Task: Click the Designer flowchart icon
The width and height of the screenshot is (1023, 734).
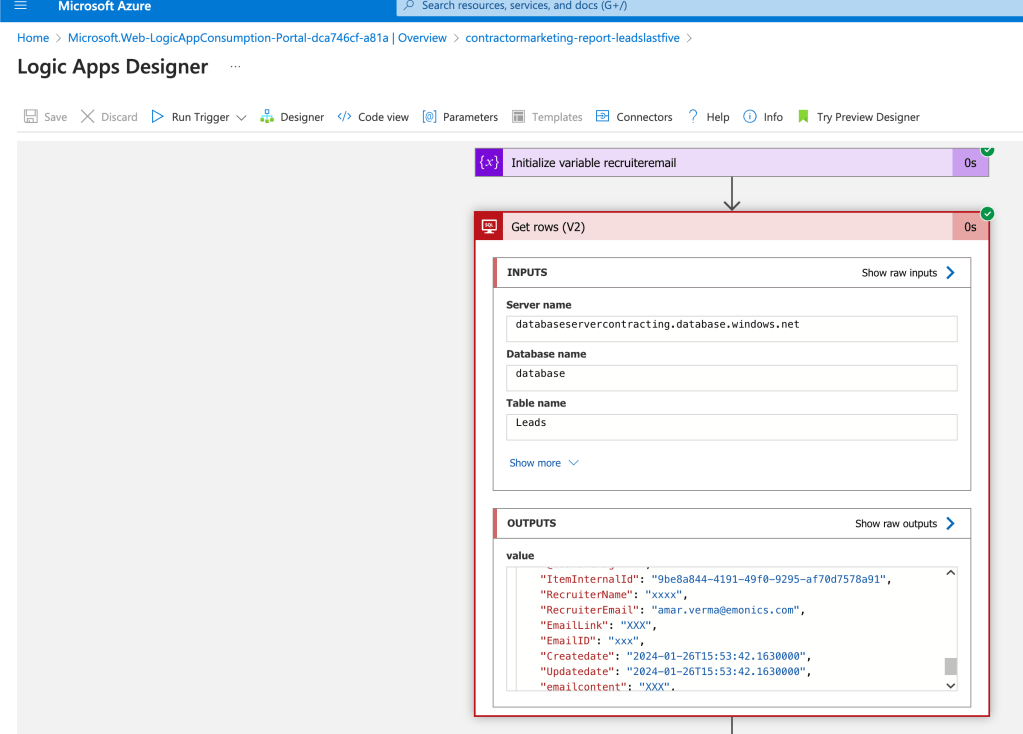Action: [x=267, y=117]
